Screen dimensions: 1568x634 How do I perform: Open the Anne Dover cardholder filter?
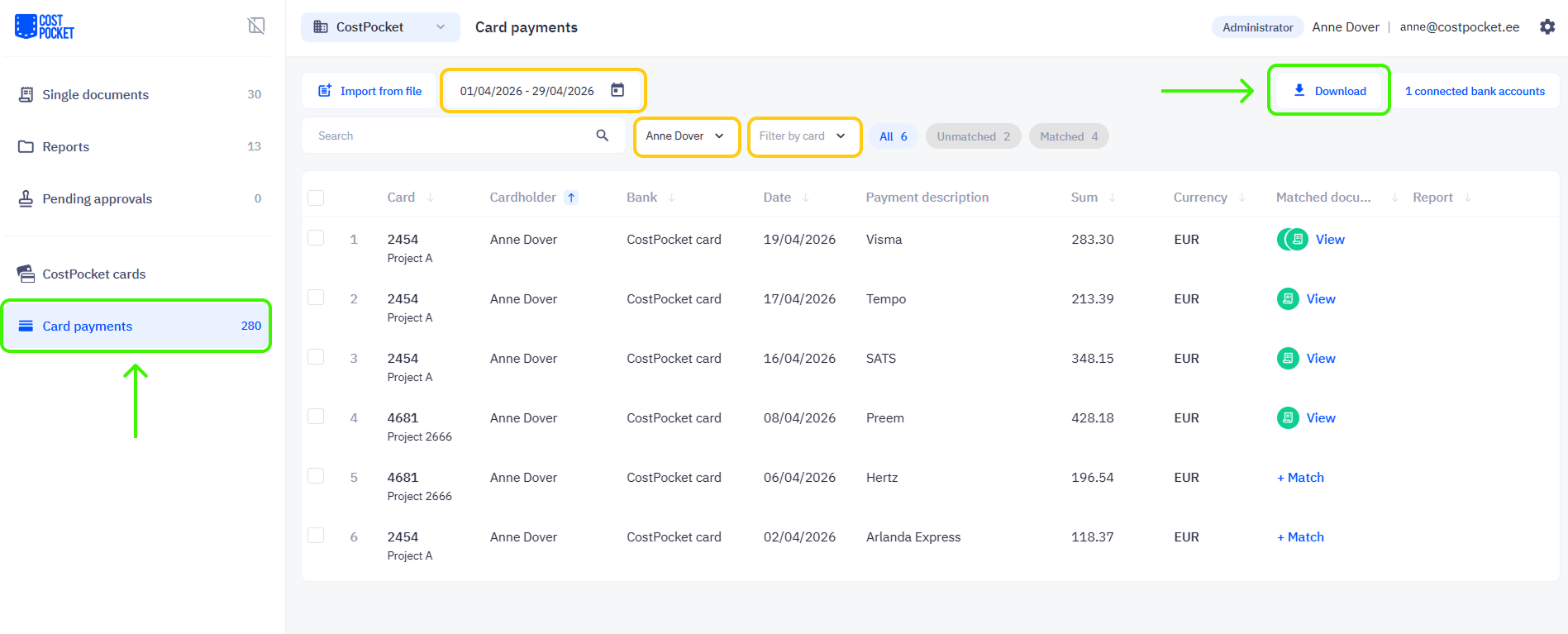point(686,136)
